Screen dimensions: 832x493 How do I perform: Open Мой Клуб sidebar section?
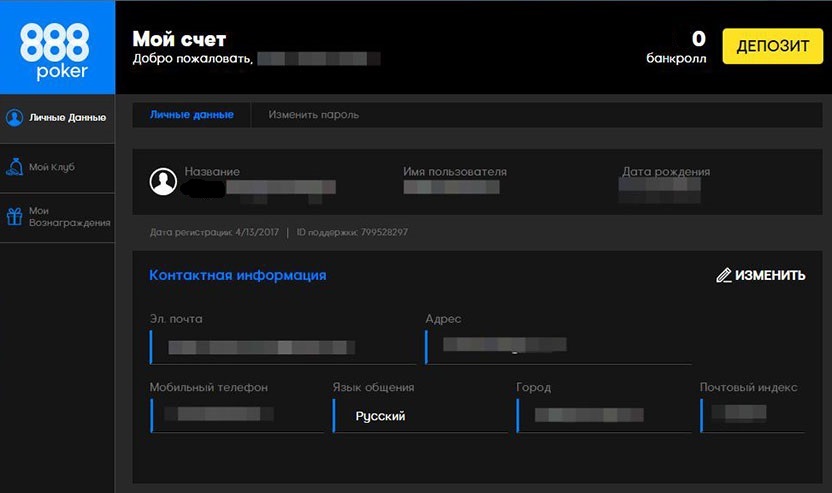[x=57, y=168]
